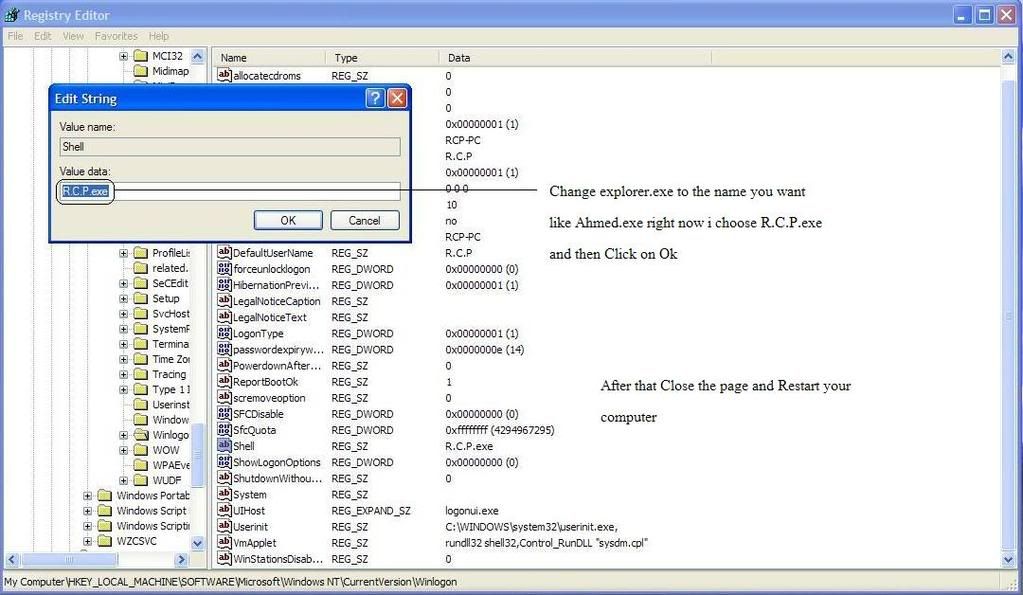Expand the SeCEdit registry key
Screen dimensions: 1023x595
pos(123,283)
